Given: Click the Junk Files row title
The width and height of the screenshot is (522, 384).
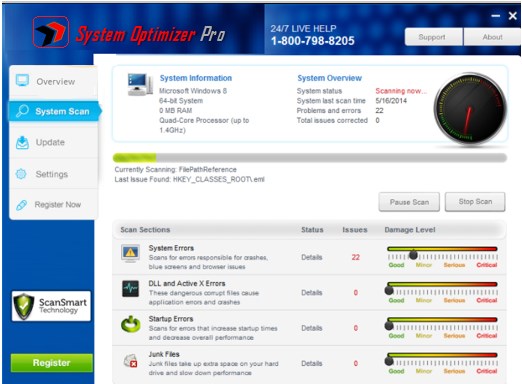Looking at the screenshot, I should 164,354.
